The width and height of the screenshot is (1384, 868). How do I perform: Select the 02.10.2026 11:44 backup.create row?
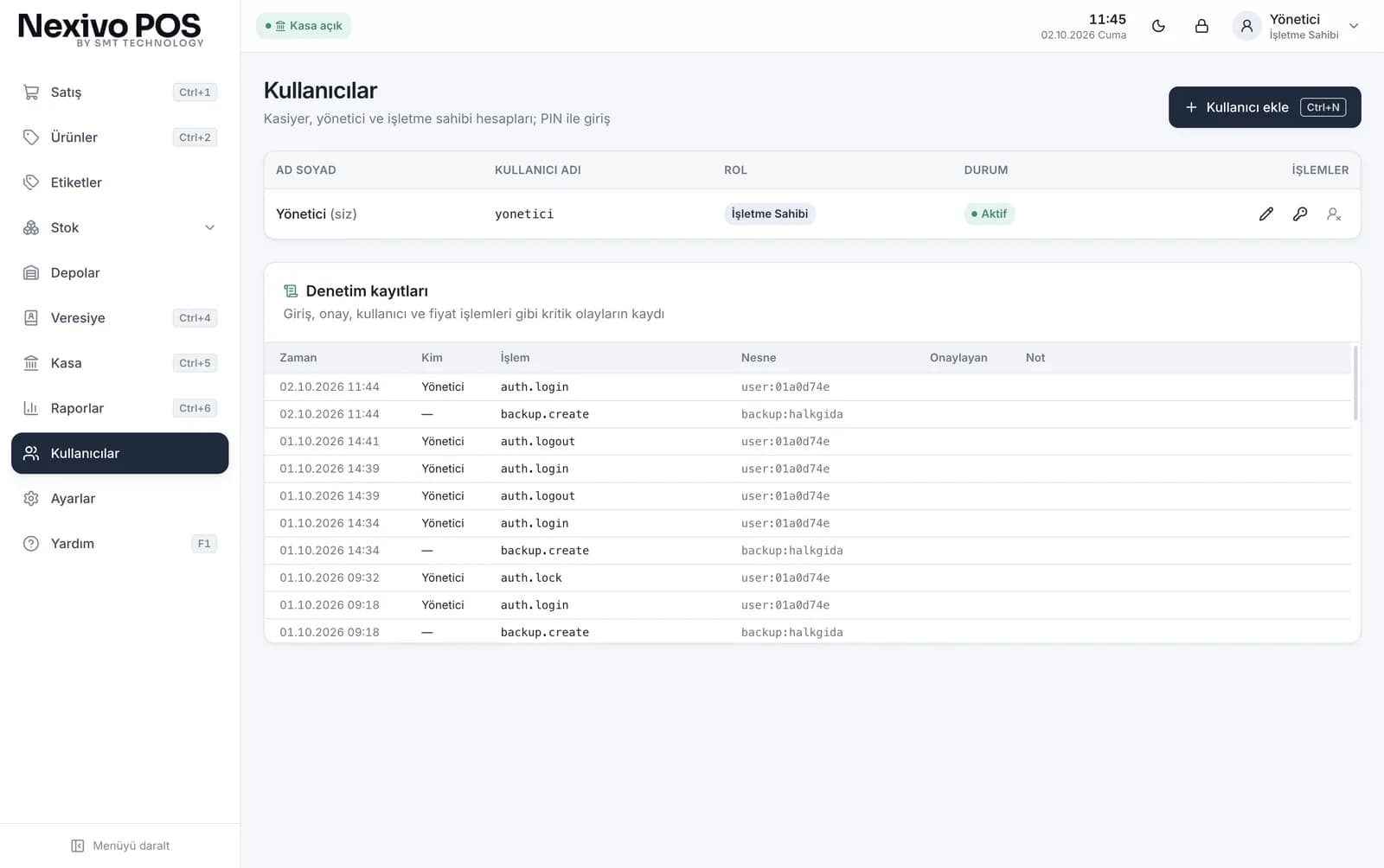point(807,414)
